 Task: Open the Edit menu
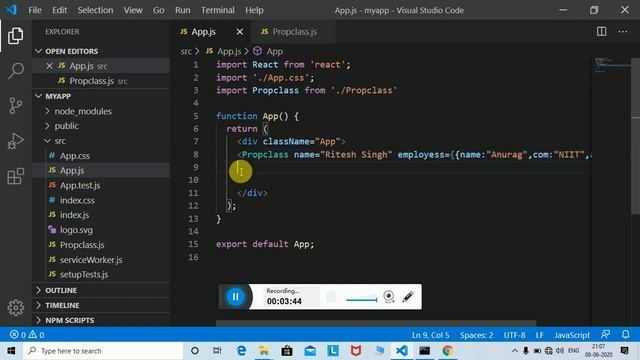59,10
